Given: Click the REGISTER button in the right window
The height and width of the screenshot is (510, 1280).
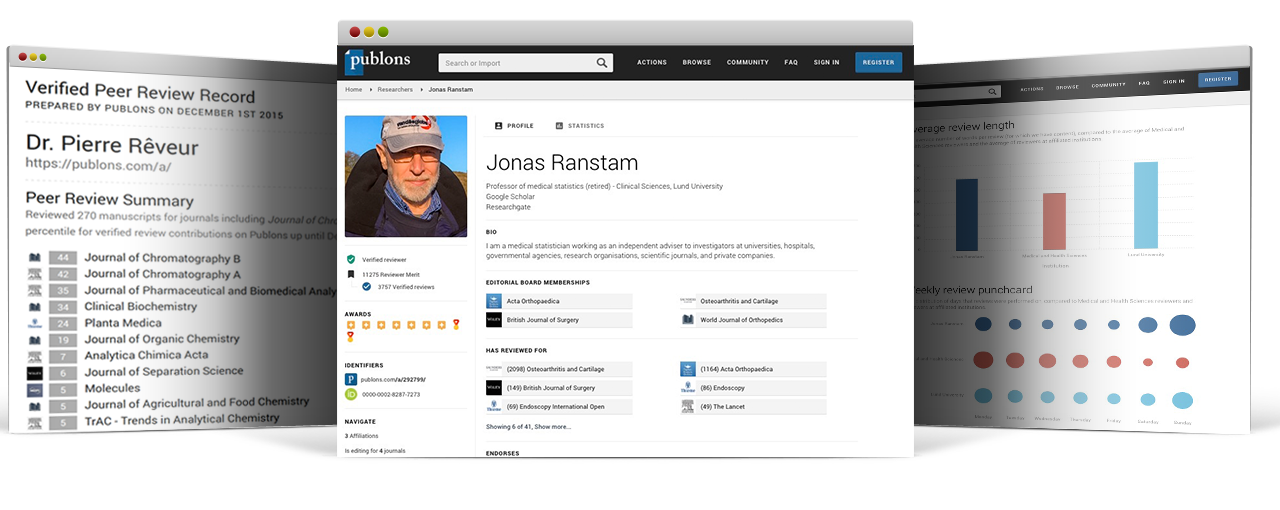Looking at the screenshot, I should point(1217,79).
